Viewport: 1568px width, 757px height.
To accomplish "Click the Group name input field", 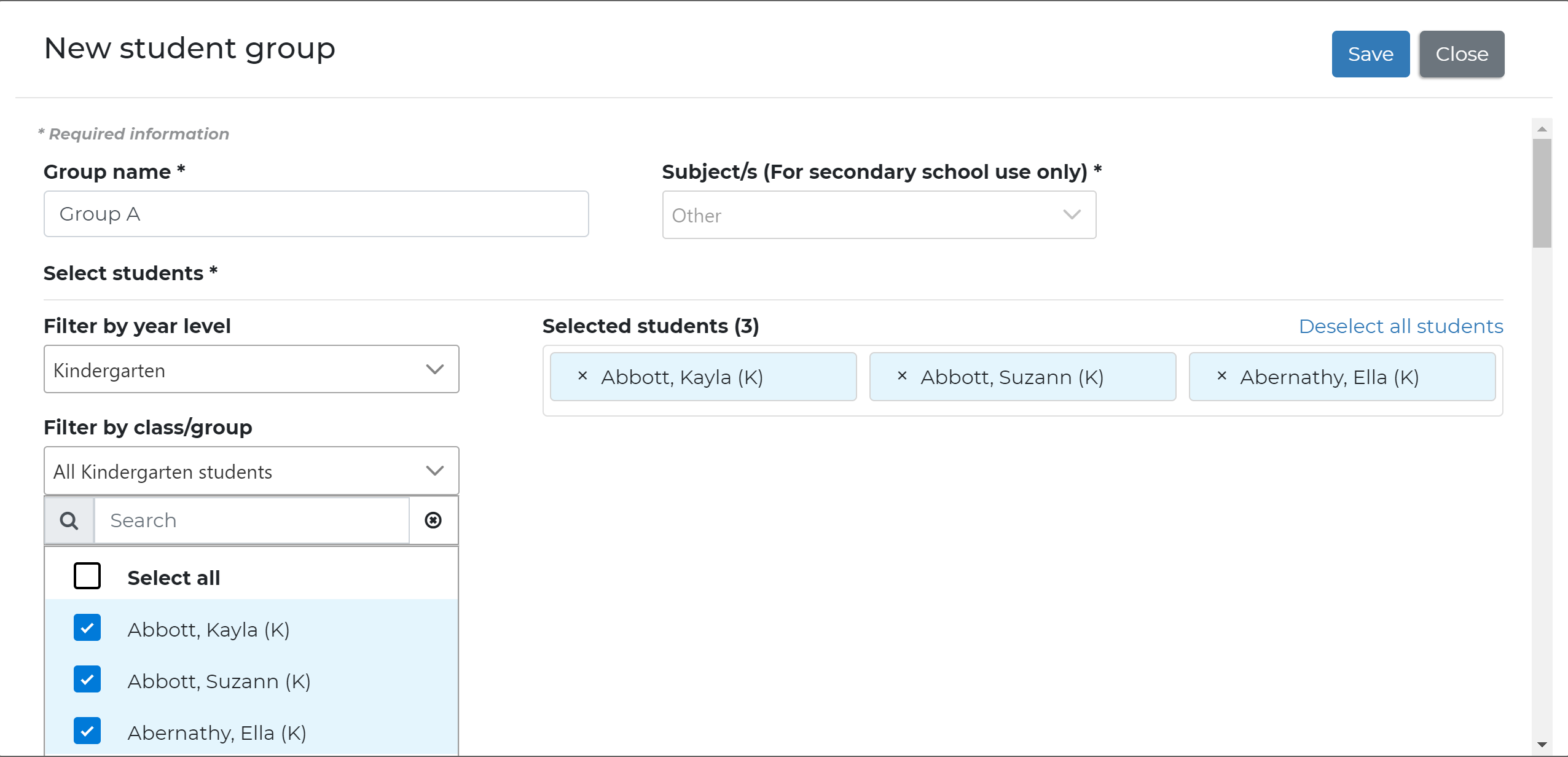I will pyautogui.click(x=316, y=214).
